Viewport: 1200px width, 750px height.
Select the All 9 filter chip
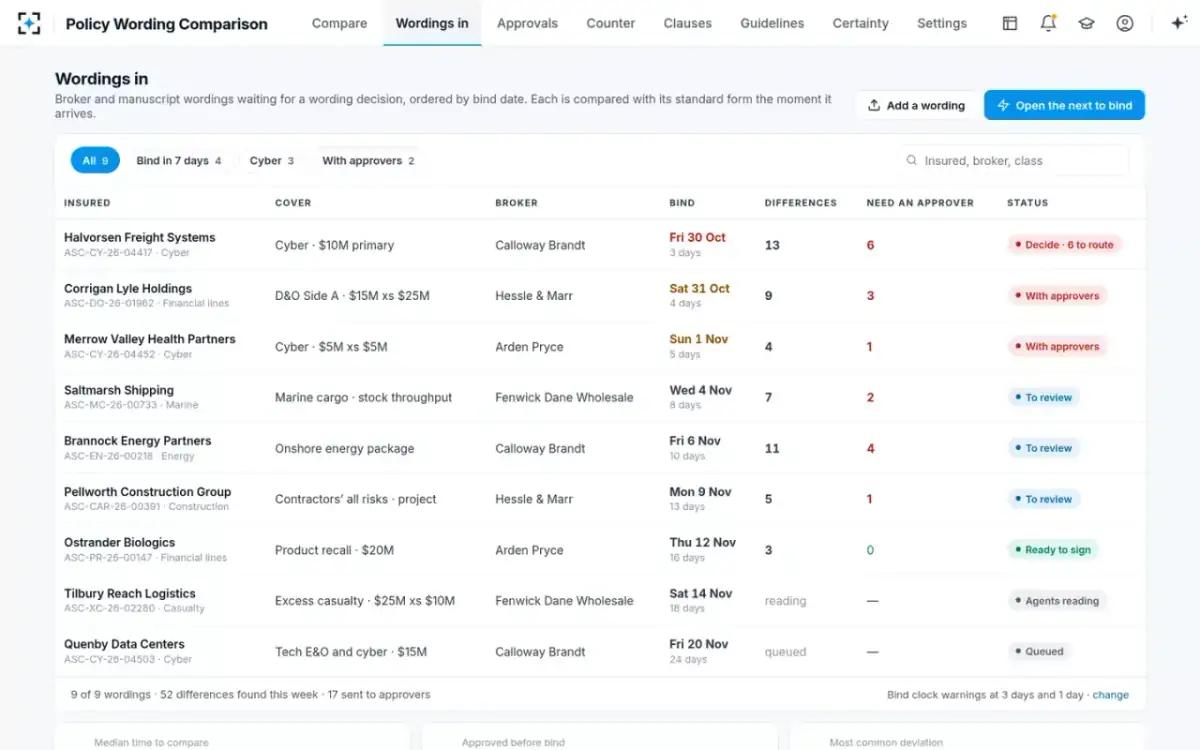click(x=95, y=160)
